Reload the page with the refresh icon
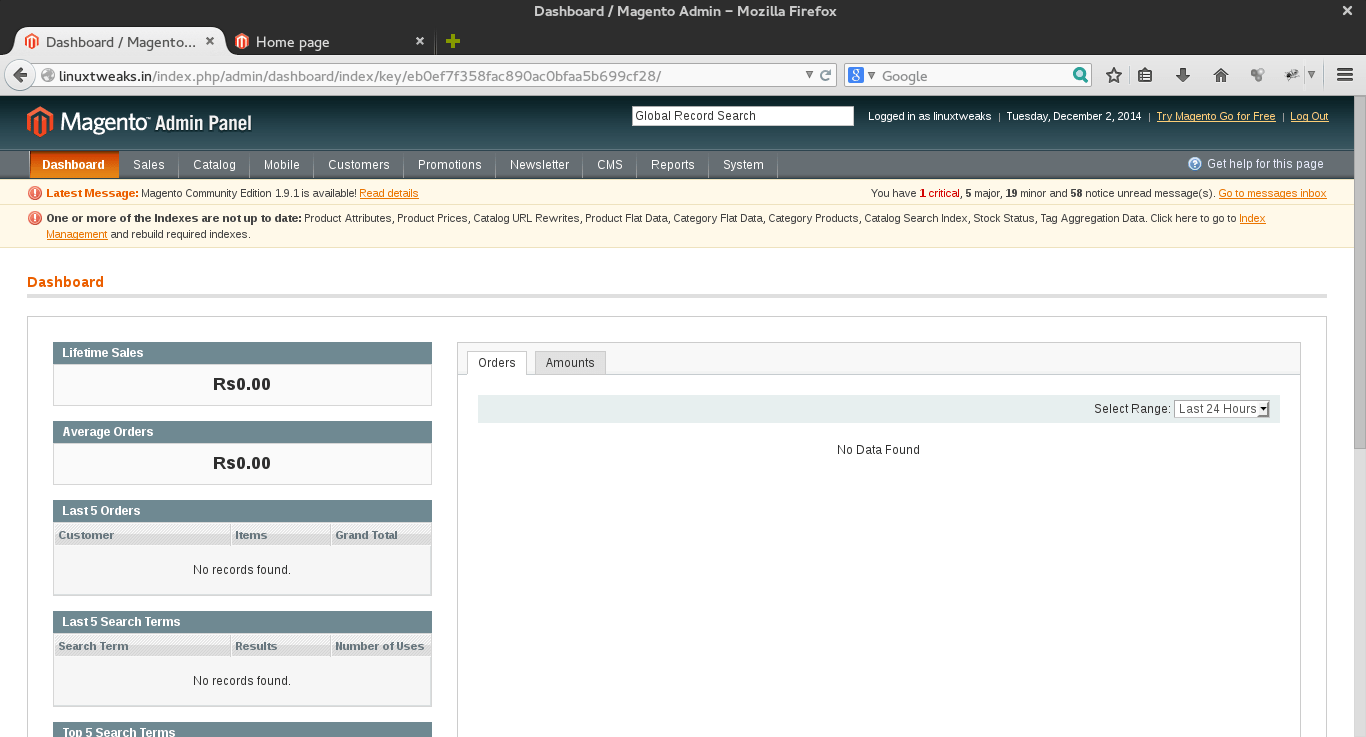 tap(826, 75)
